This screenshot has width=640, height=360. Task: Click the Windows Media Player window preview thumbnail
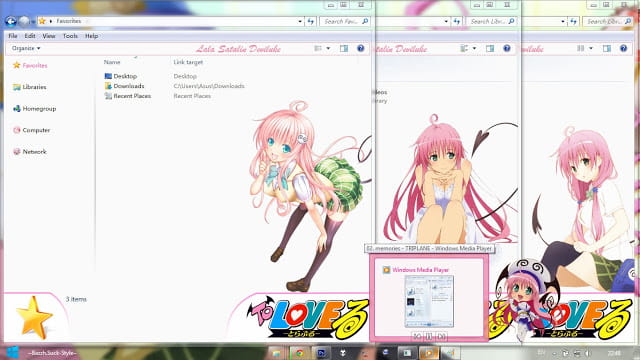click(x=429, y=301)
